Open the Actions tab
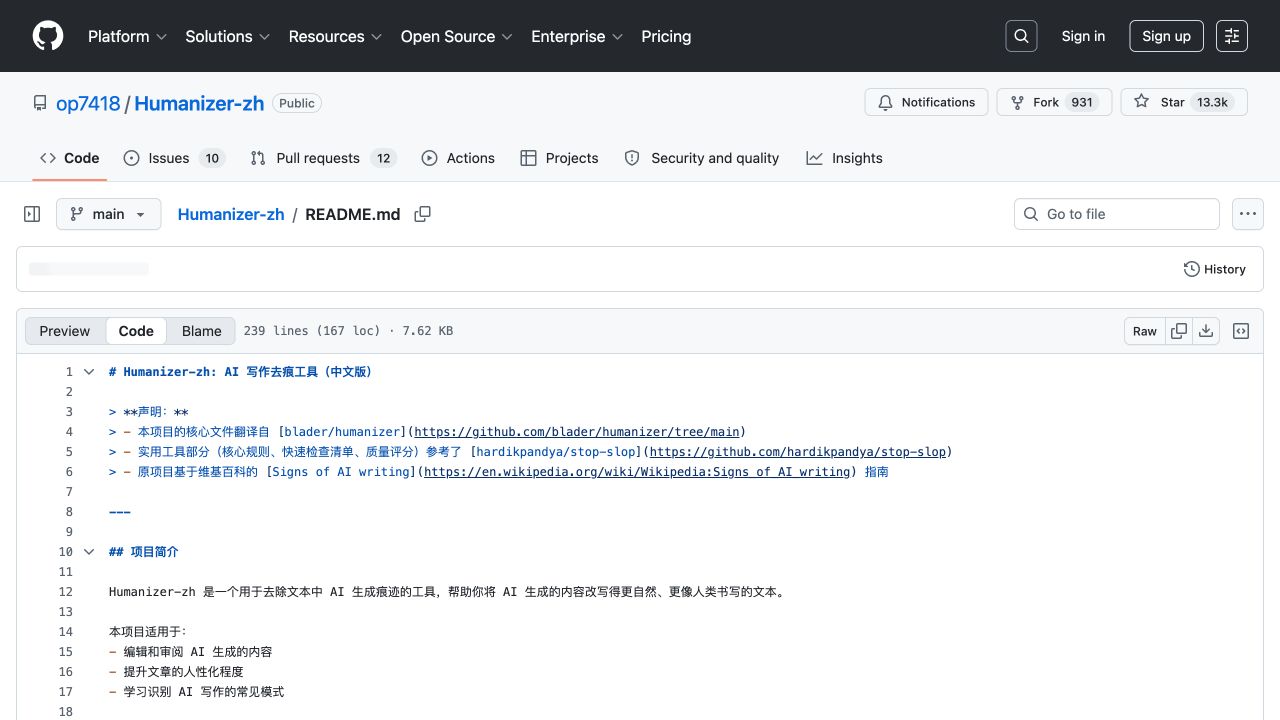This screenshot has width=1280, height=720. coord(458,158)
